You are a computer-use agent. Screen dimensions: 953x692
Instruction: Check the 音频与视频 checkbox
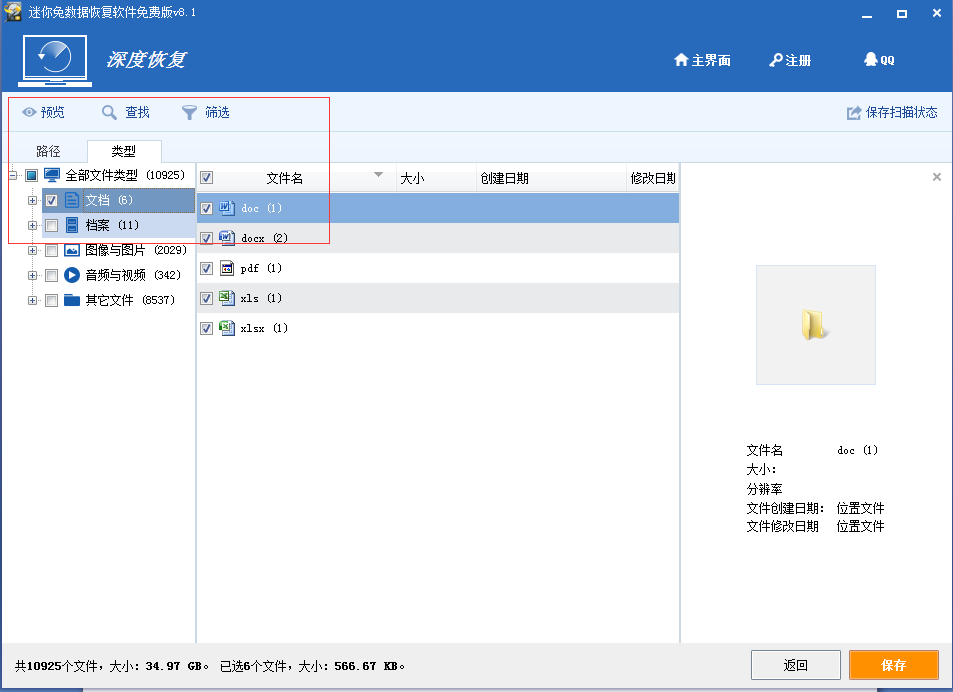(x=52, y=275)
